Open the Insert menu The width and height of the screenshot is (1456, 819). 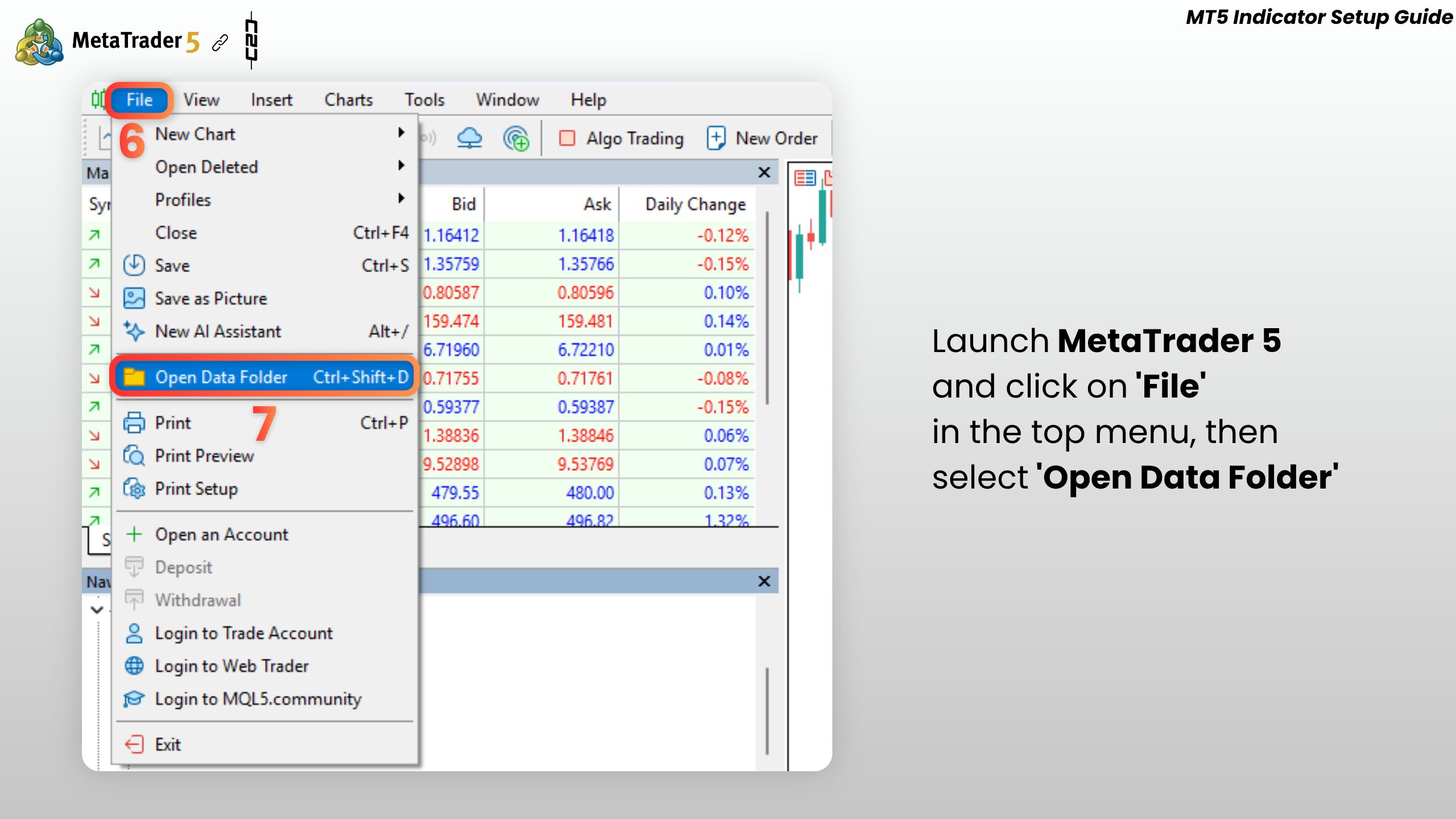[271, 100]
